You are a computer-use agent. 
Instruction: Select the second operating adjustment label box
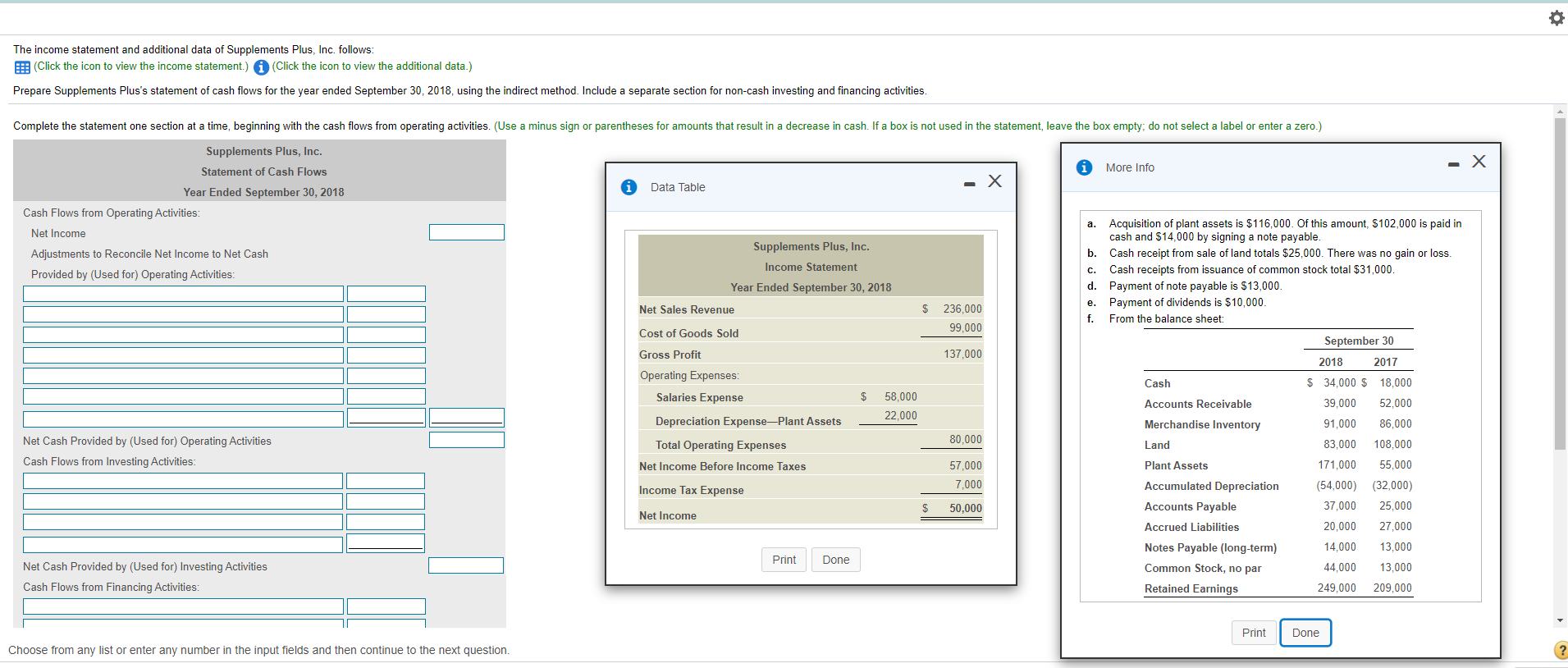point(183,314)
